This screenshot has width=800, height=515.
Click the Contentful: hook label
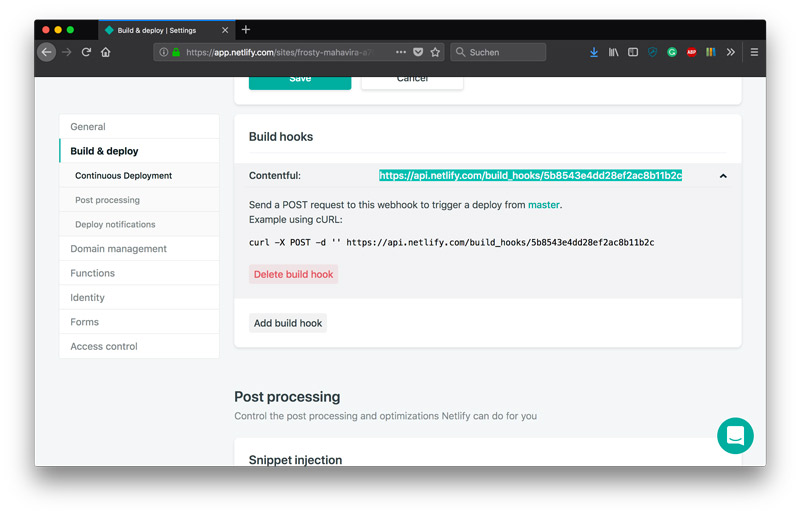point(275,176)
